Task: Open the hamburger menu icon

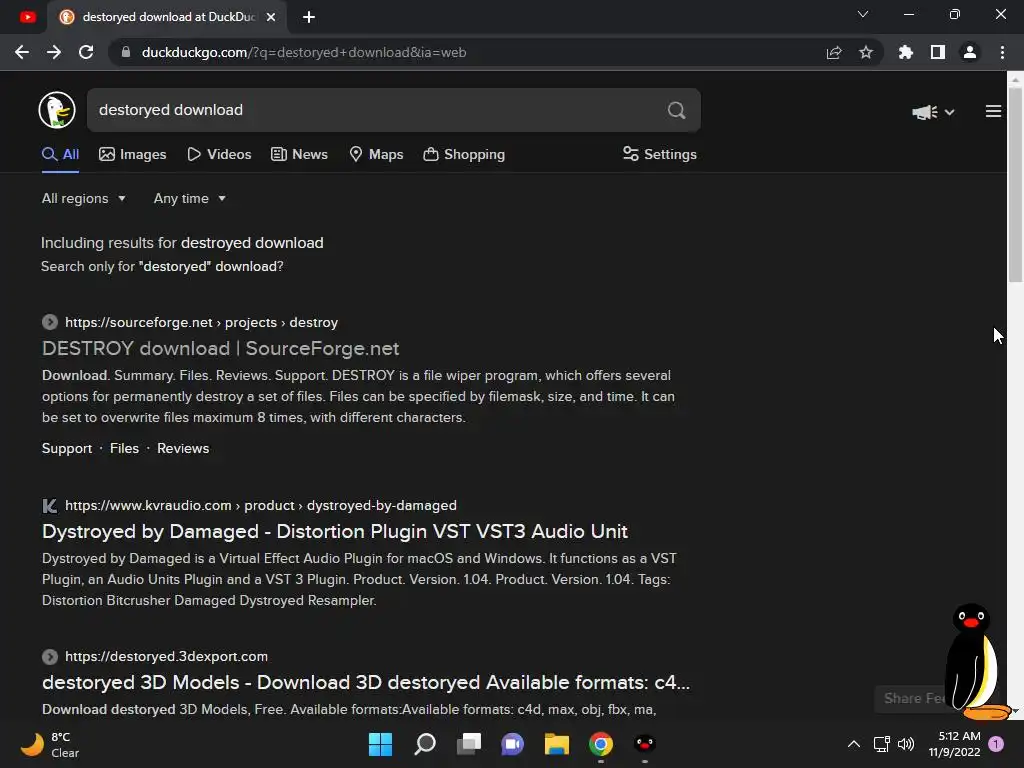Action: tap(993, 112)
